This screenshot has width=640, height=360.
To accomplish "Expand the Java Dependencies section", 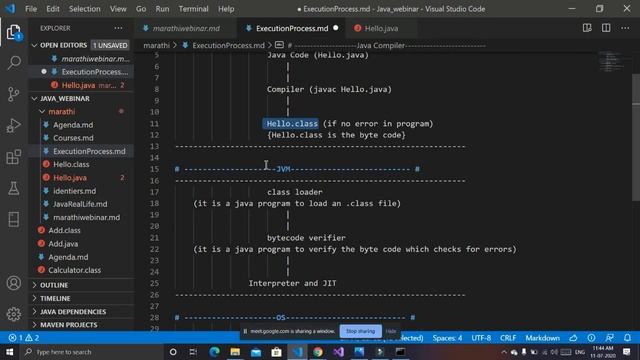I will click(x=81, y=312).
